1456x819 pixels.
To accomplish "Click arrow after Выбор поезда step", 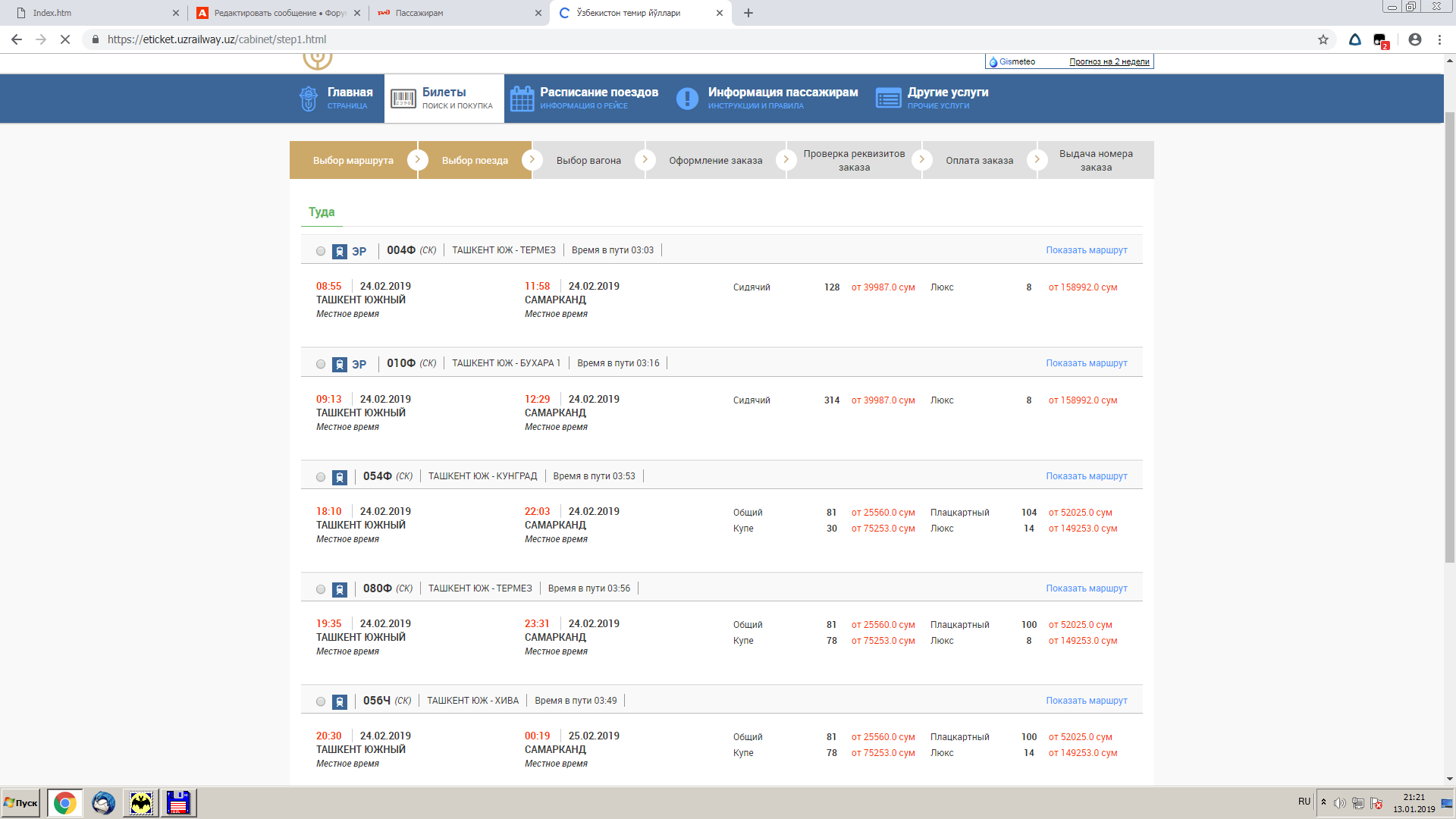I will tap(532, 159).
